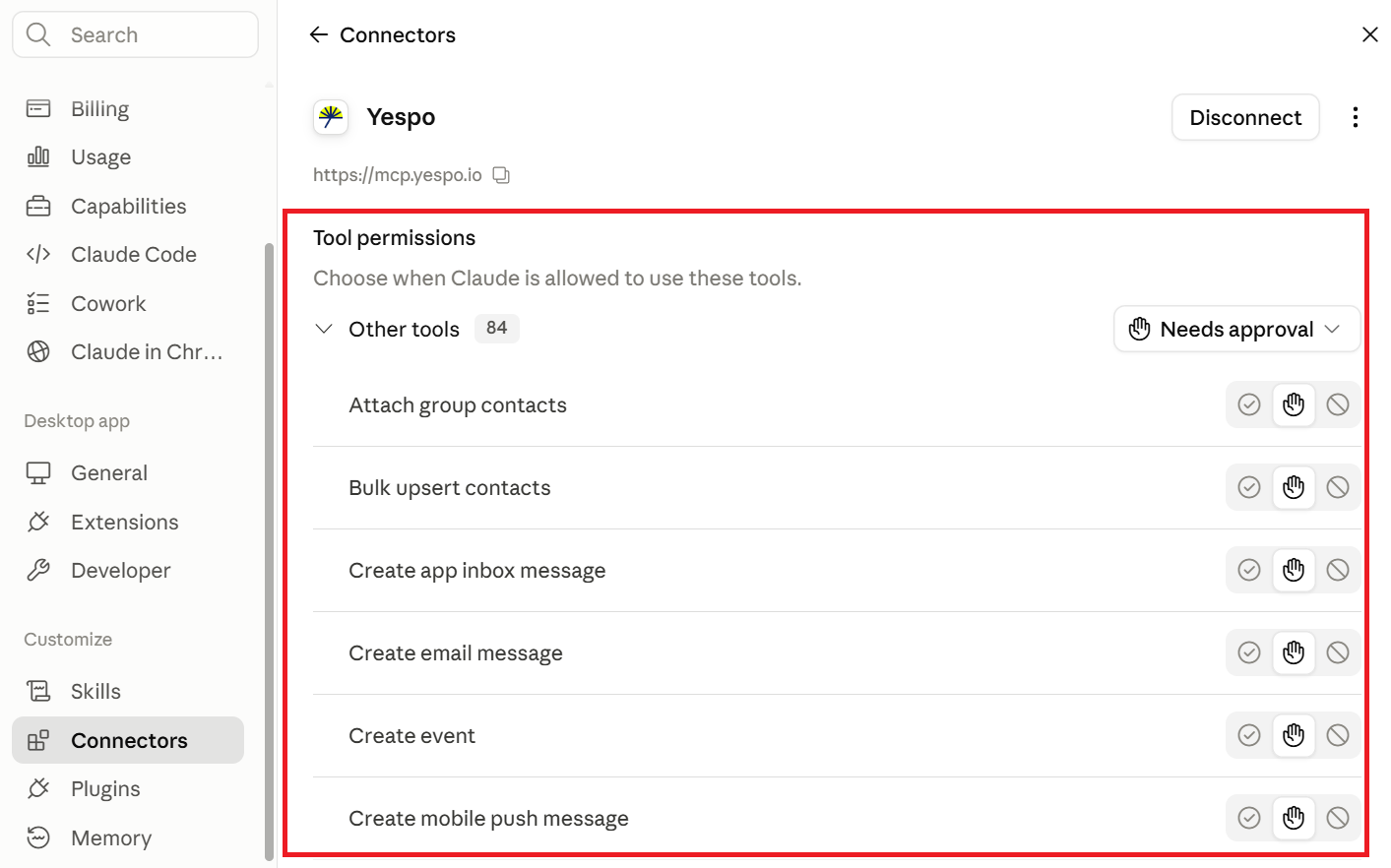The image size is (1391, 868).
Task: Click the search magnifier icon
Action: click(38, 34)
